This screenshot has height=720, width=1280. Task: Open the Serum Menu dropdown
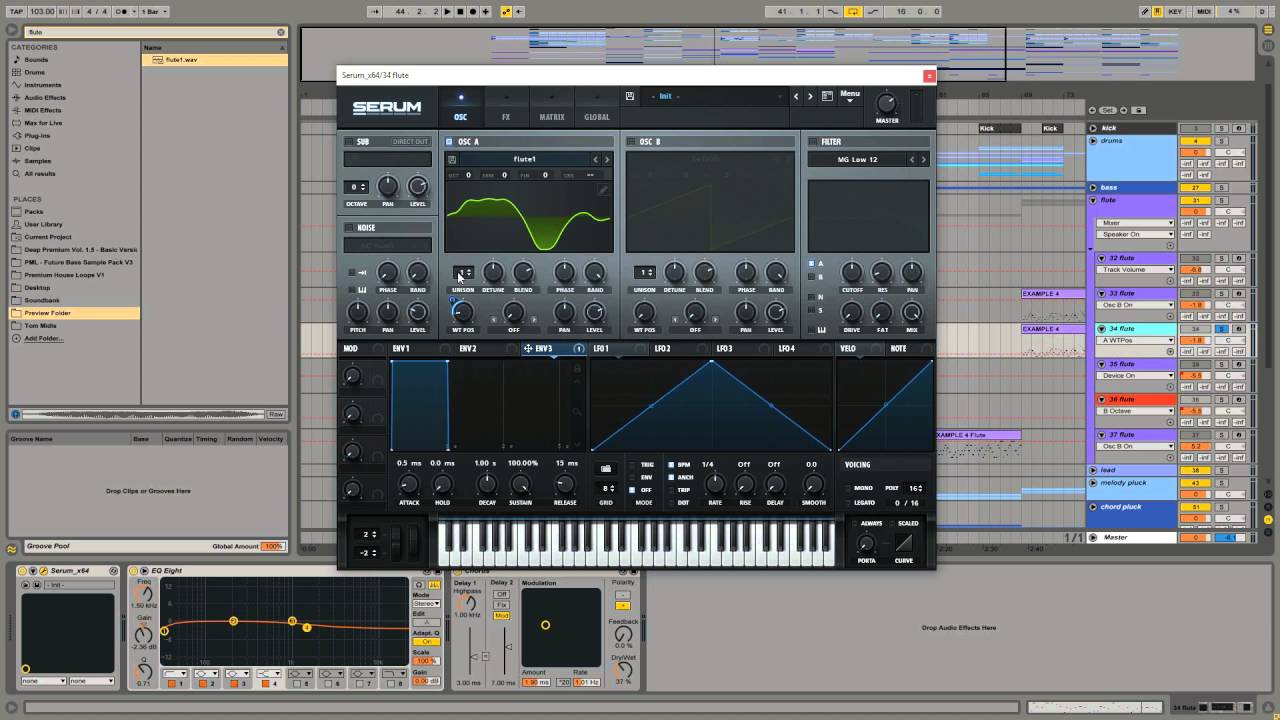tap(850, 96)
